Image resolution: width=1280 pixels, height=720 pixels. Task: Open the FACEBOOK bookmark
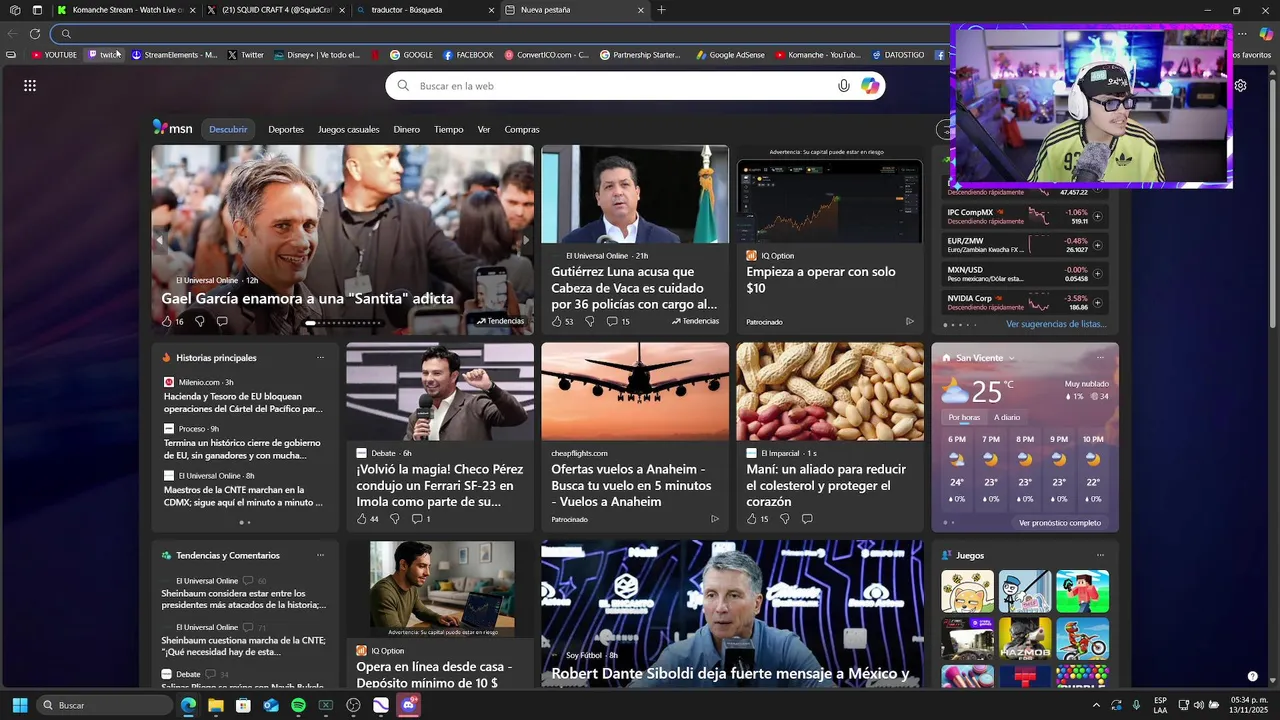coord(468,55)
